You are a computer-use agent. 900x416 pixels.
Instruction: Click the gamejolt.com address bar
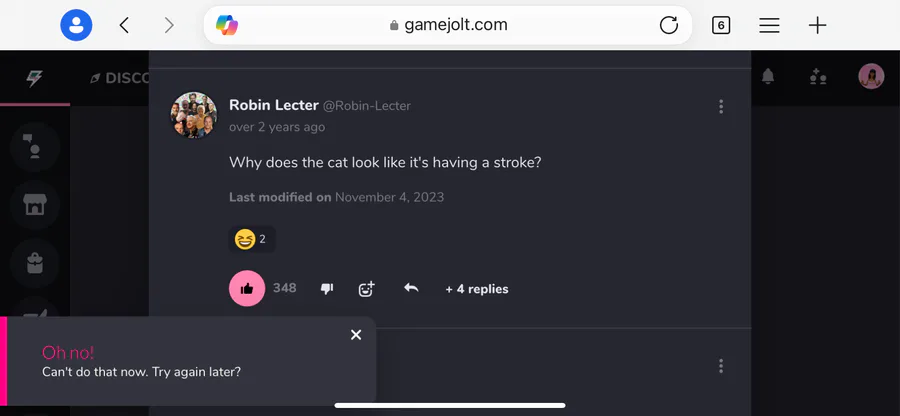coord(448,25)
